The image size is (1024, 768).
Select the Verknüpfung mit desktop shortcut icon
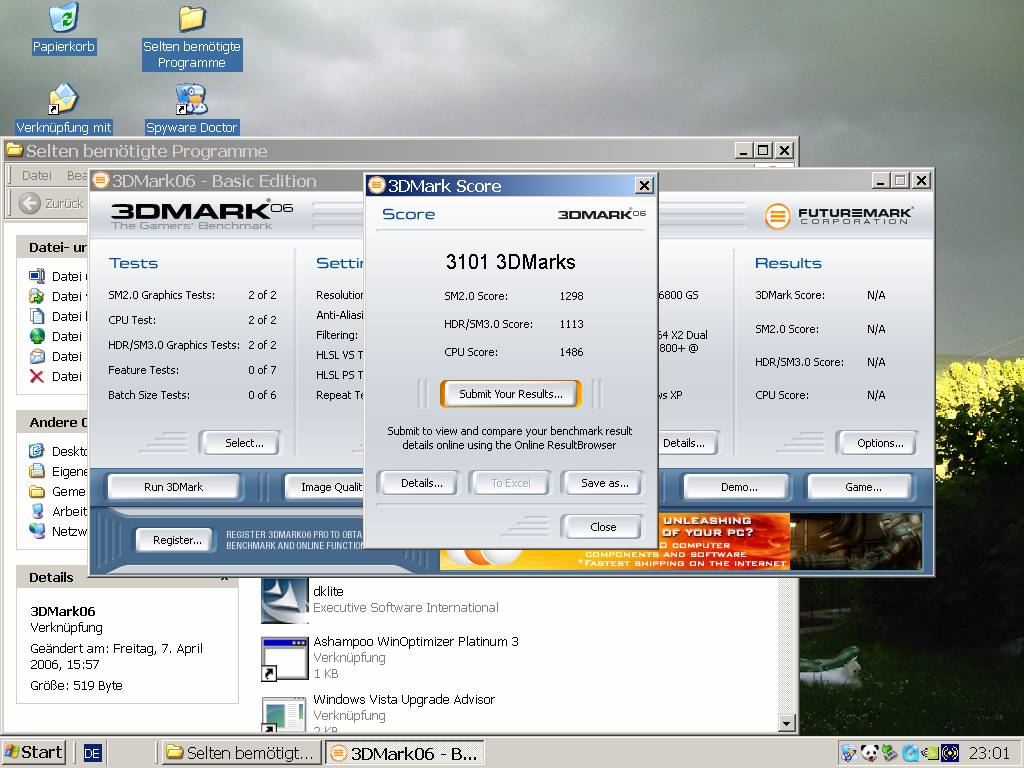[63, 99]
